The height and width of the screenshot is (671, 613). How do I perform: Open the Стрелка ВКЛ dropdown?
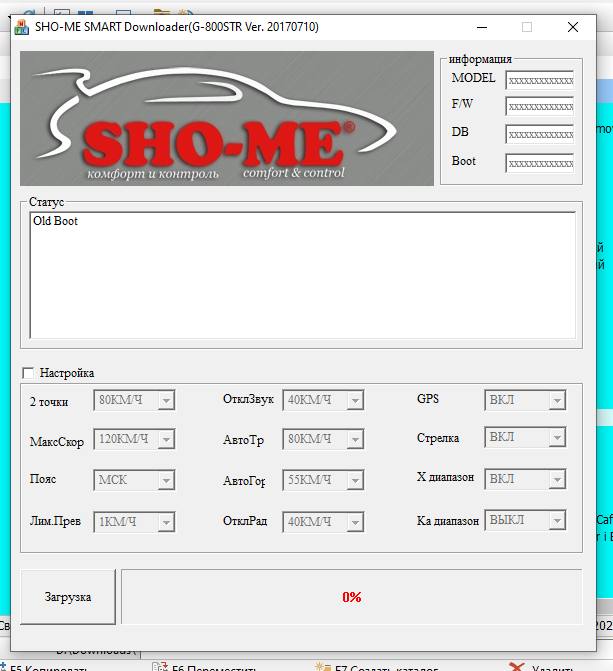525,437
